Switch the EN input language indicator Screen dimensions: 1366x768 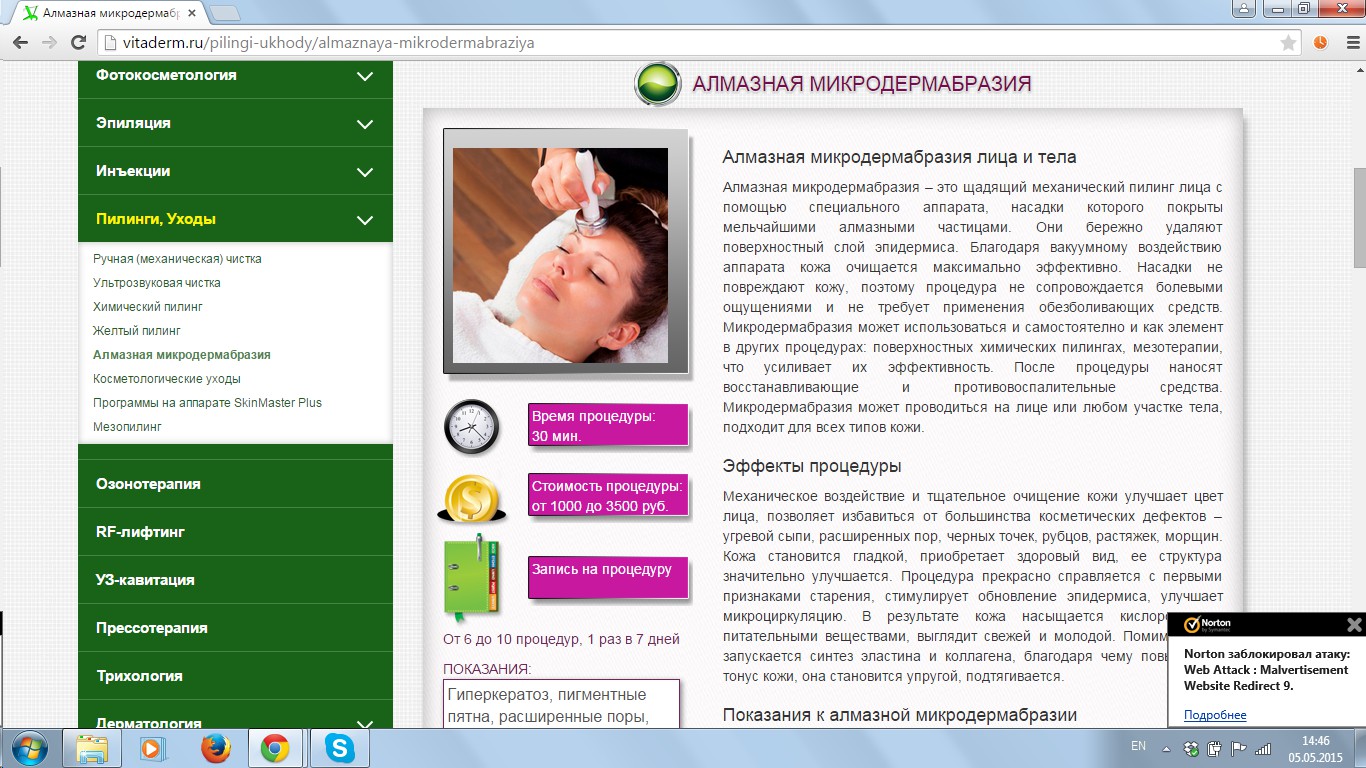tap(1138, 746)
